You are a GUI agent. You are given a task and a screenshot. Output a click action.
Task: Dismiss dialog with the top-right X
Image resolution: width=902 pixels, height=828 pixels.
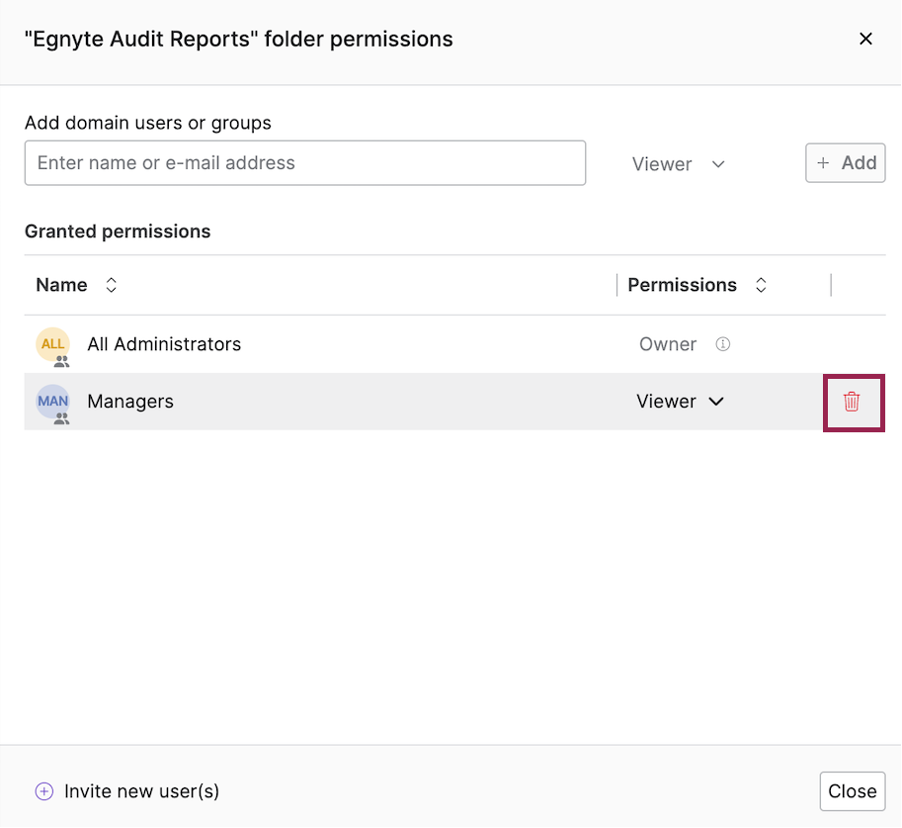coord(866,39)
